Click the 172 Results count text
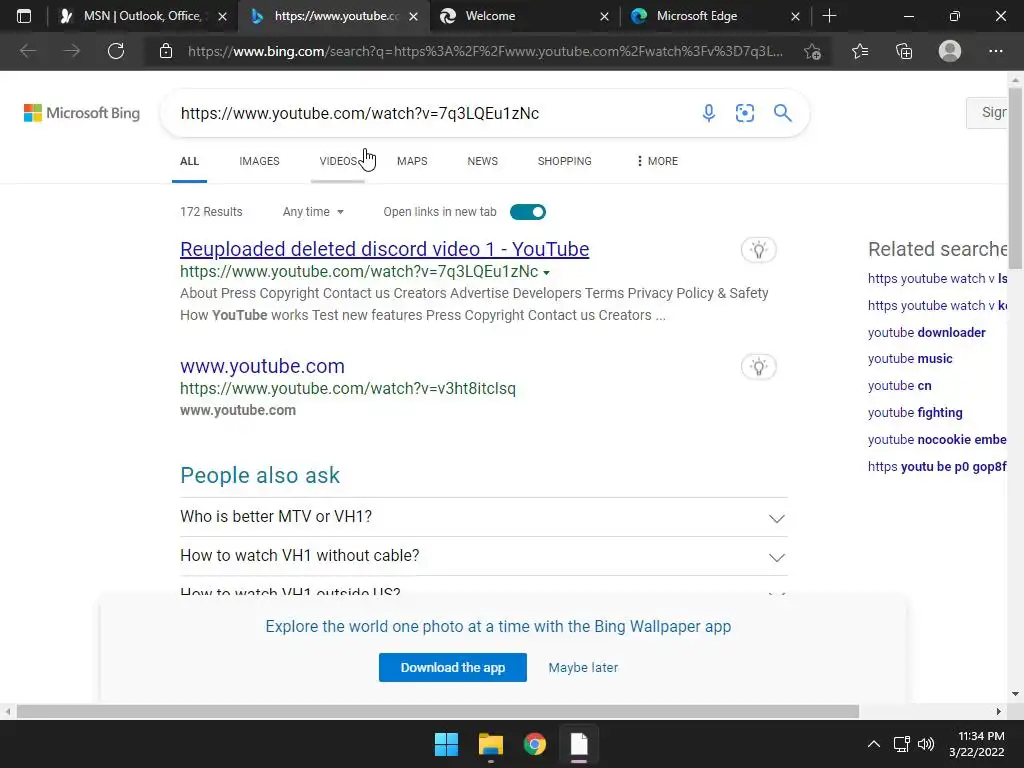The width and height of the screenshot is (1024, 768). [211, 212]
